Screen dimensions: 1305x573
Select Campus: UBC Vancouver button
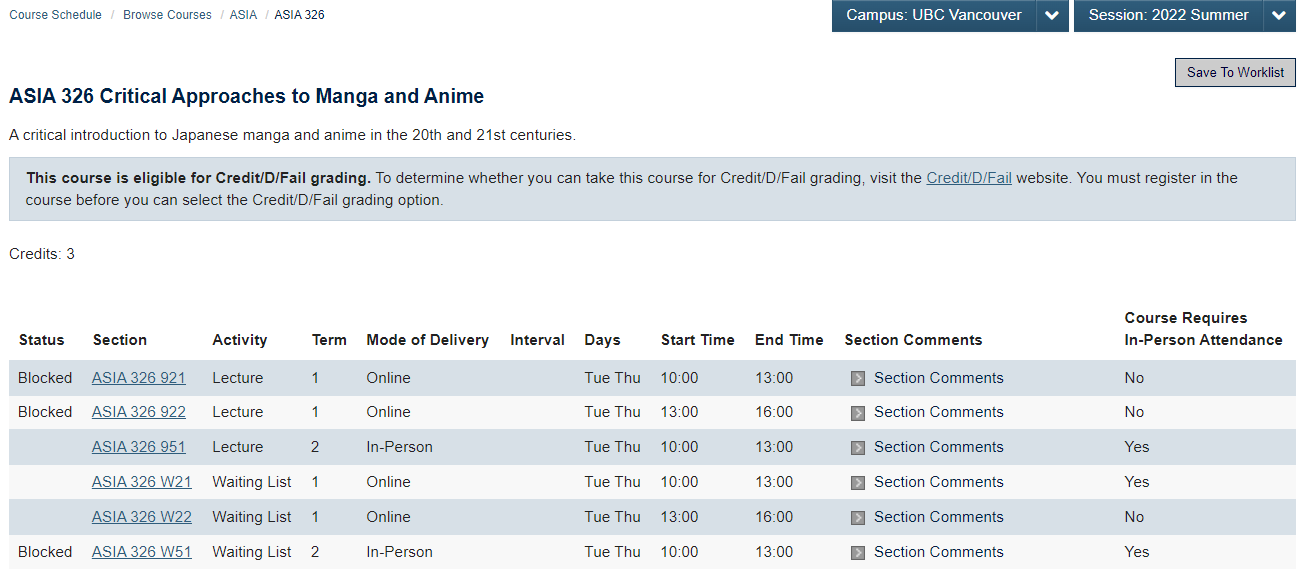coord(934,15)
